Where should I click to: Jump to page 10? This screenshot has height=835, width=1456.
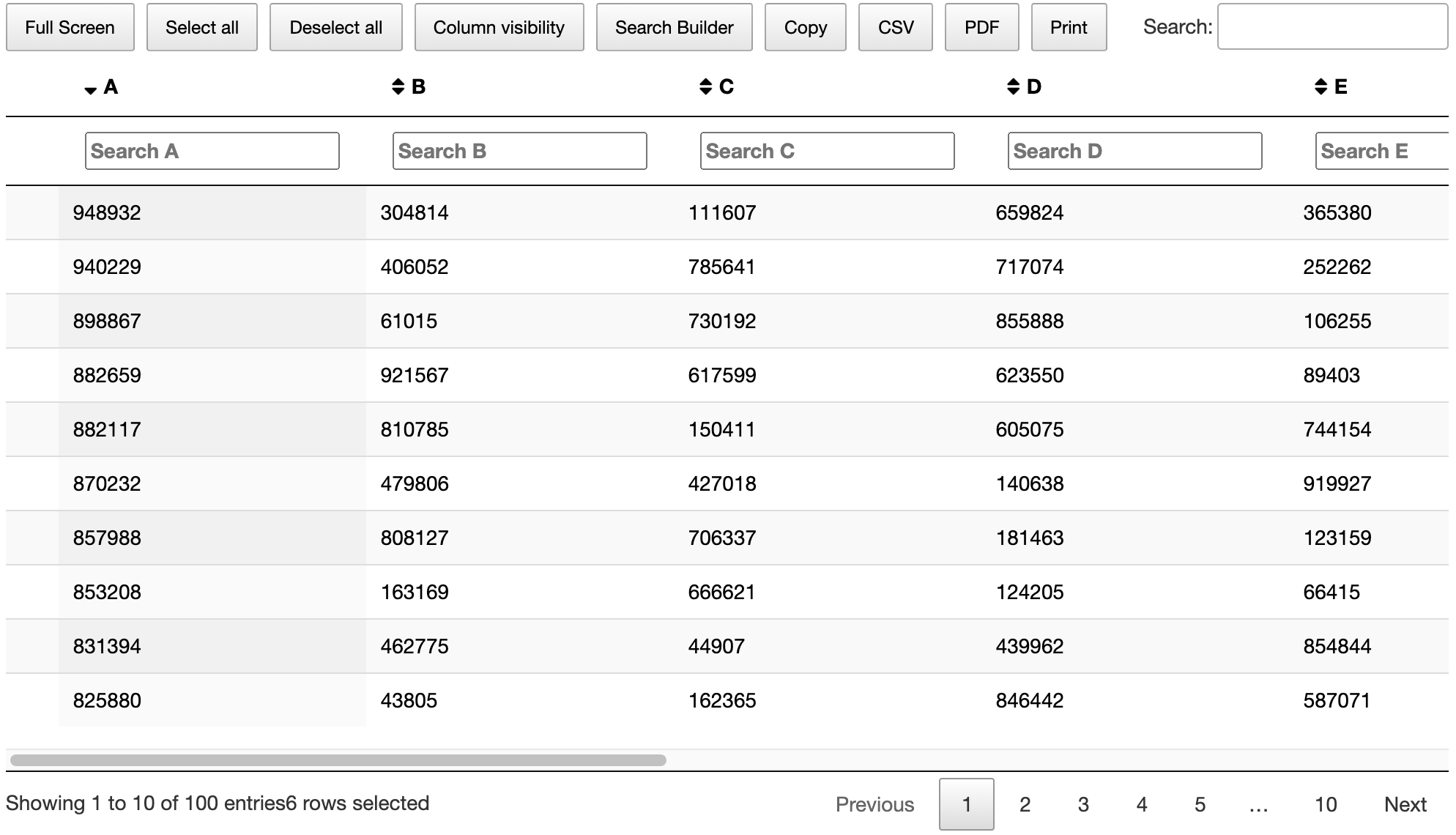[x=1325, y=804]
